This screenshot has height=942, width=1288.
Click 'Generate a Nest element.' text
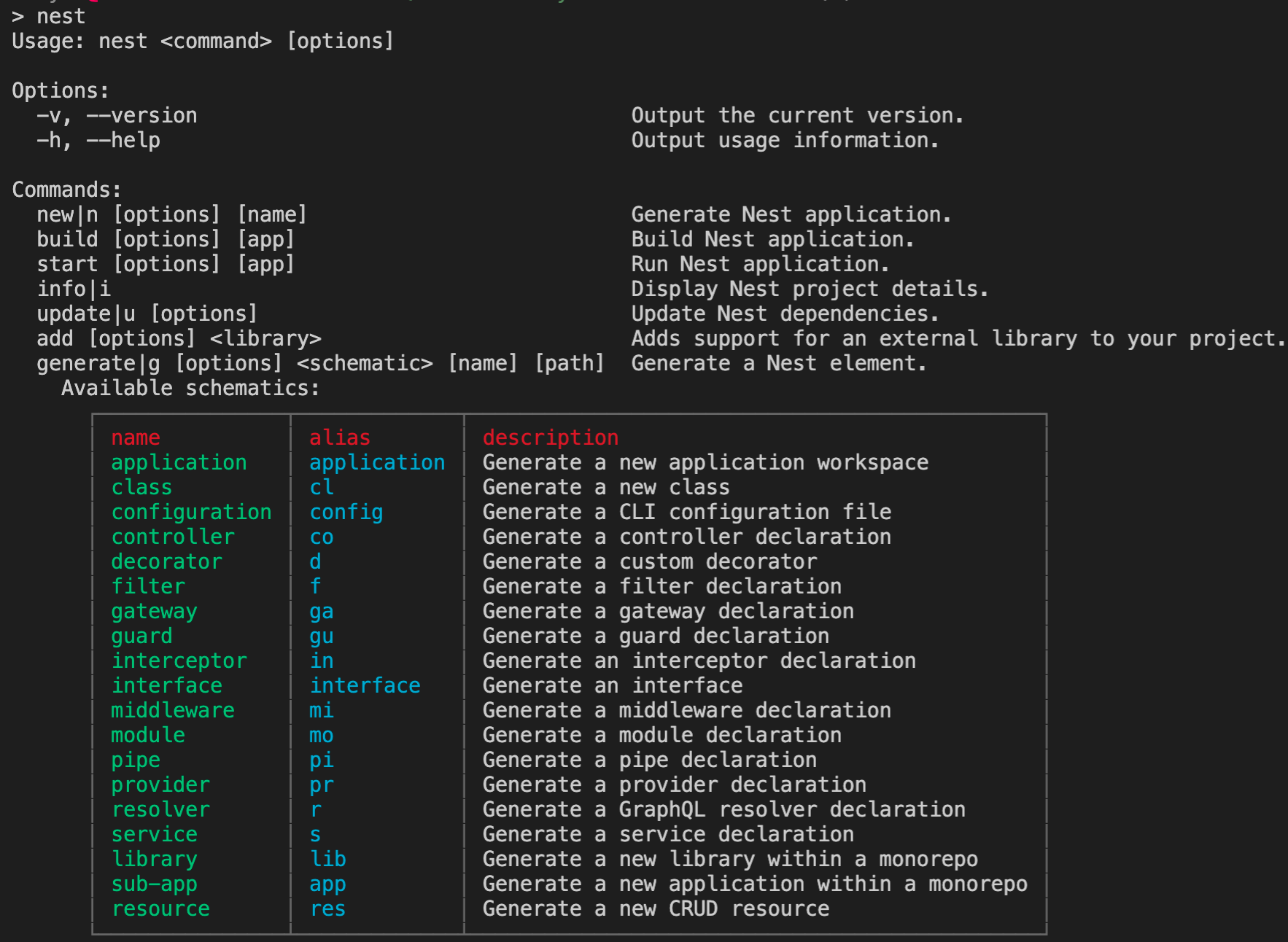[779, 364]
